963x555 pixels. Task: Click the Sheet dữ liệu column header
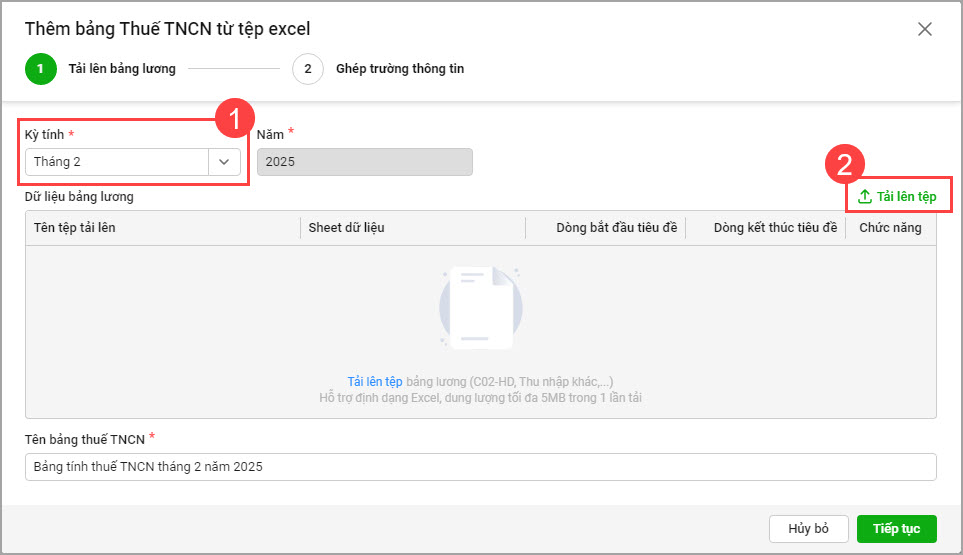coord(347,228)
